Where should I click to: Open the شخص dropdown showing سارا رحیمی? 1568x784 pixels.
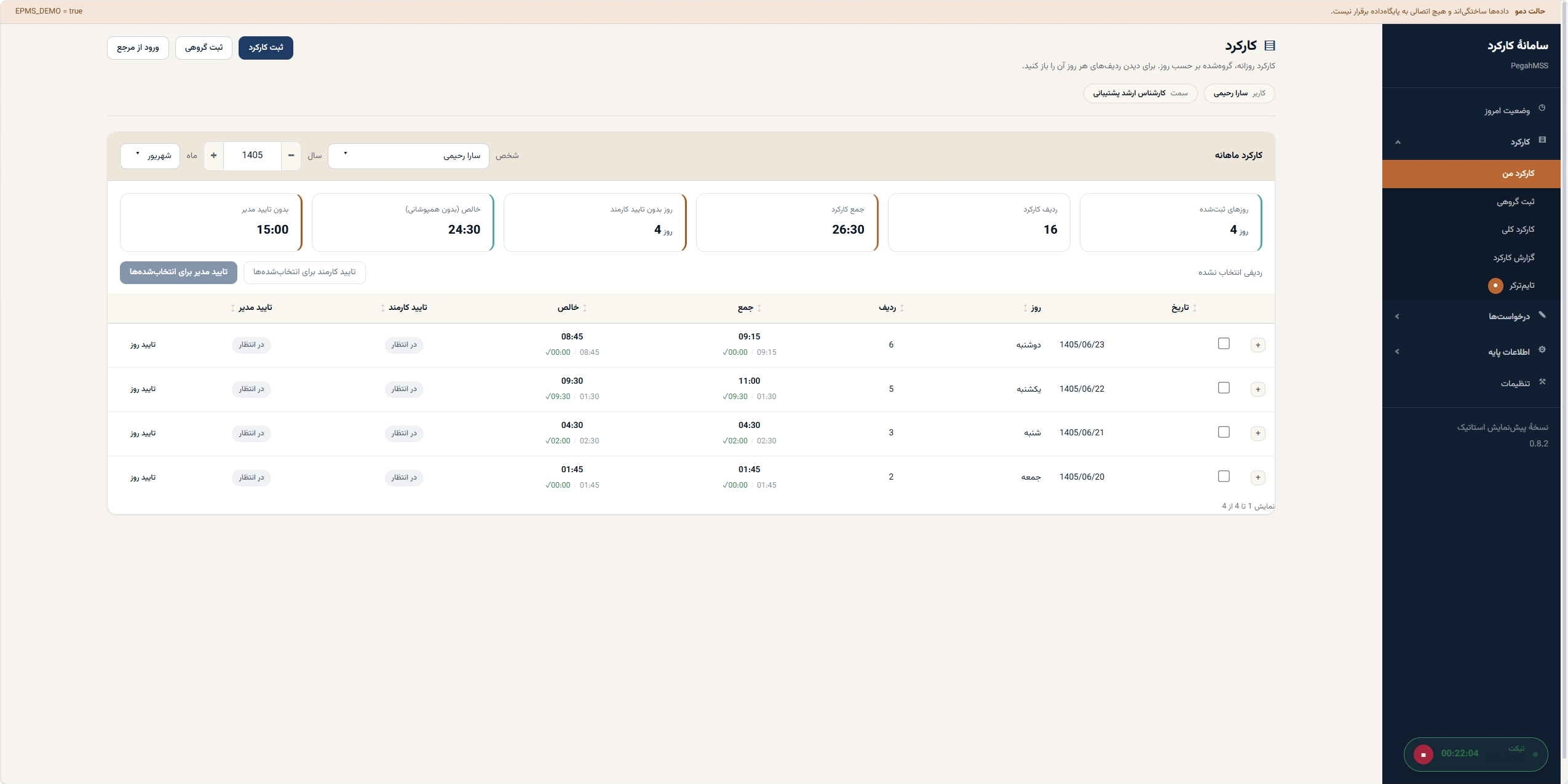click(x=408, y=156)
